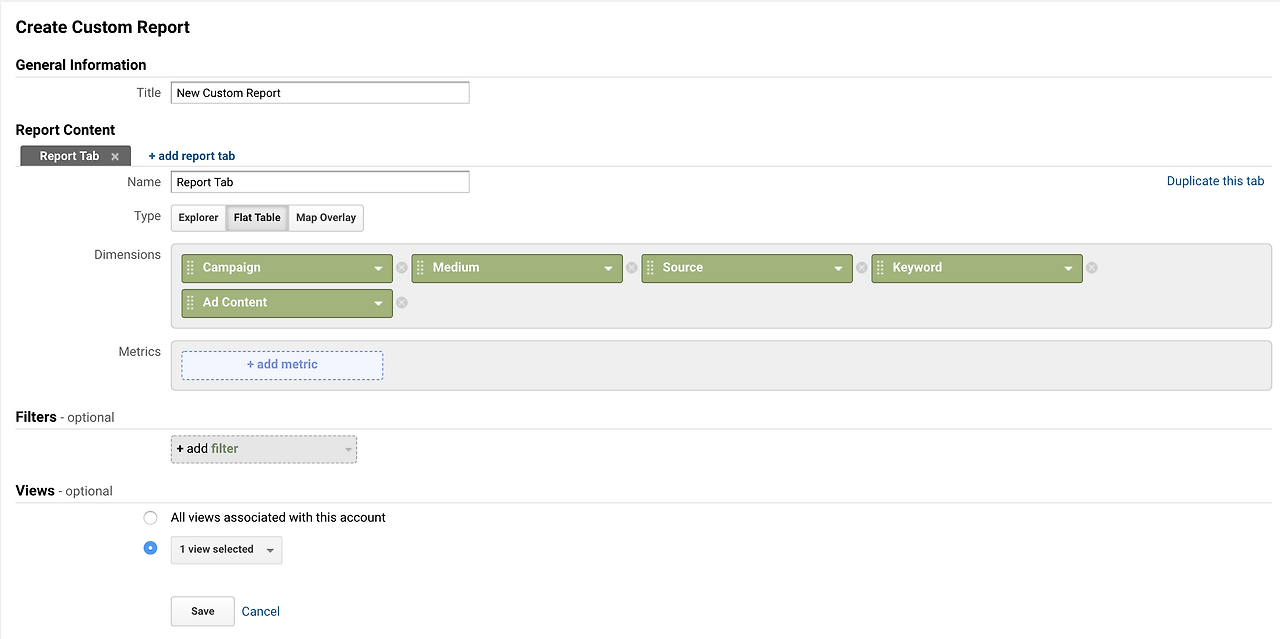Remove the Medium dimension with its x icon
Screen dimensions: 1280x639
[x=631, y=268]
